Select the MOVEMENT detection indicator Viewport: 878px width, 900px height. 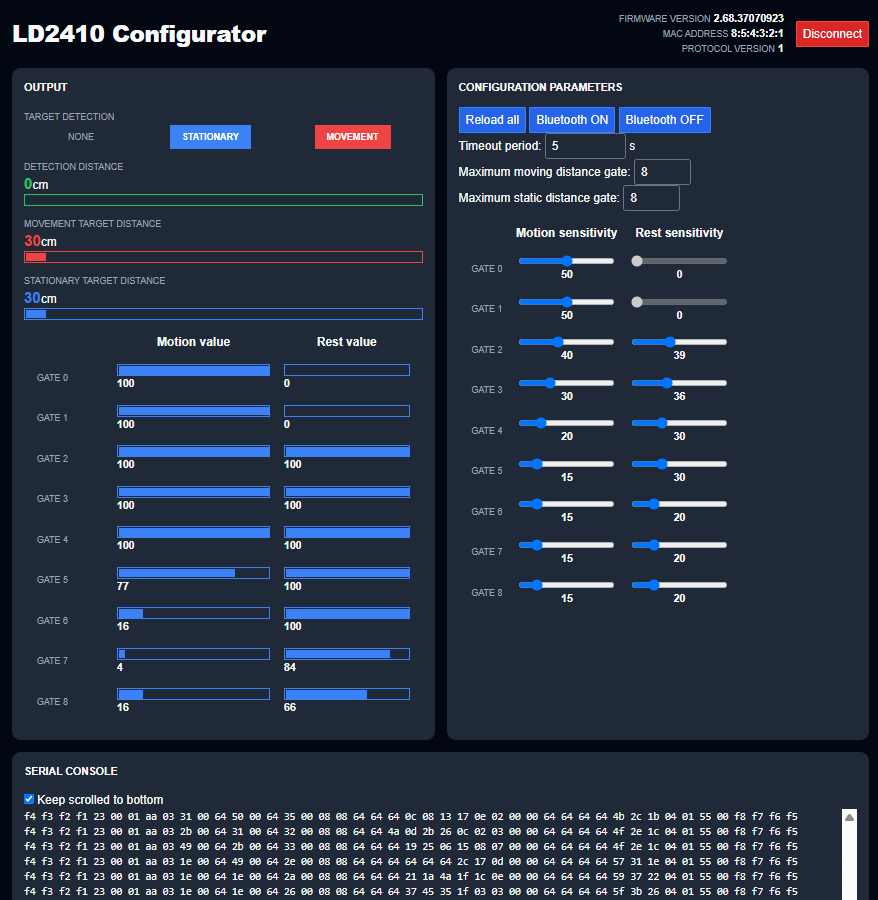(x=352, y=137)
